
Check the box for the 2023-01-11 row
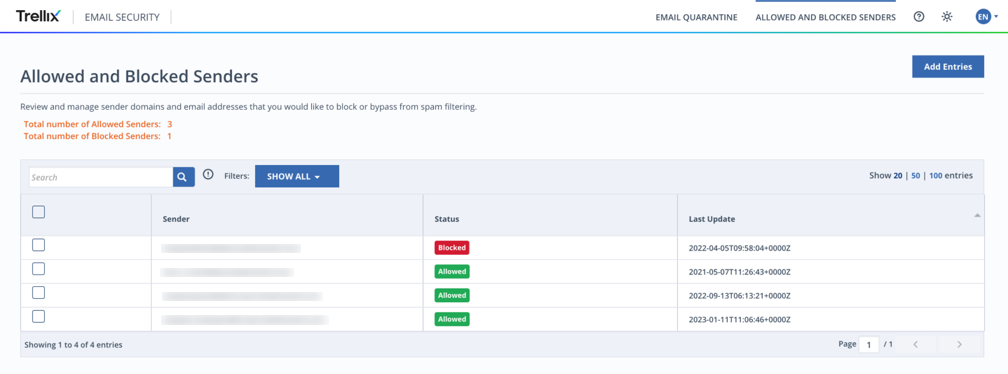coord(39,316)
